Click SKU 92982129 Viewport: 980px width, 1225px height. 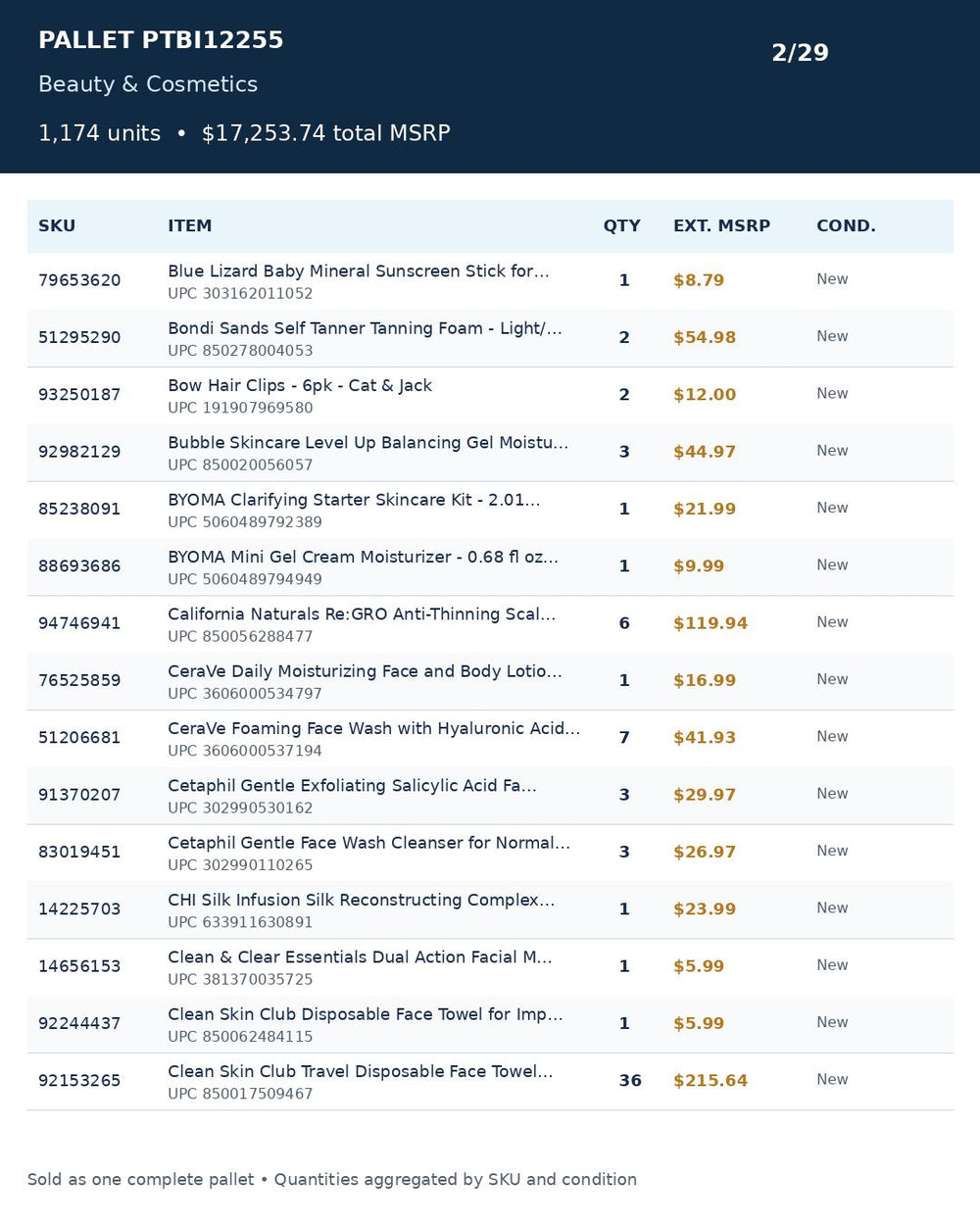click(x=79, y=452)
